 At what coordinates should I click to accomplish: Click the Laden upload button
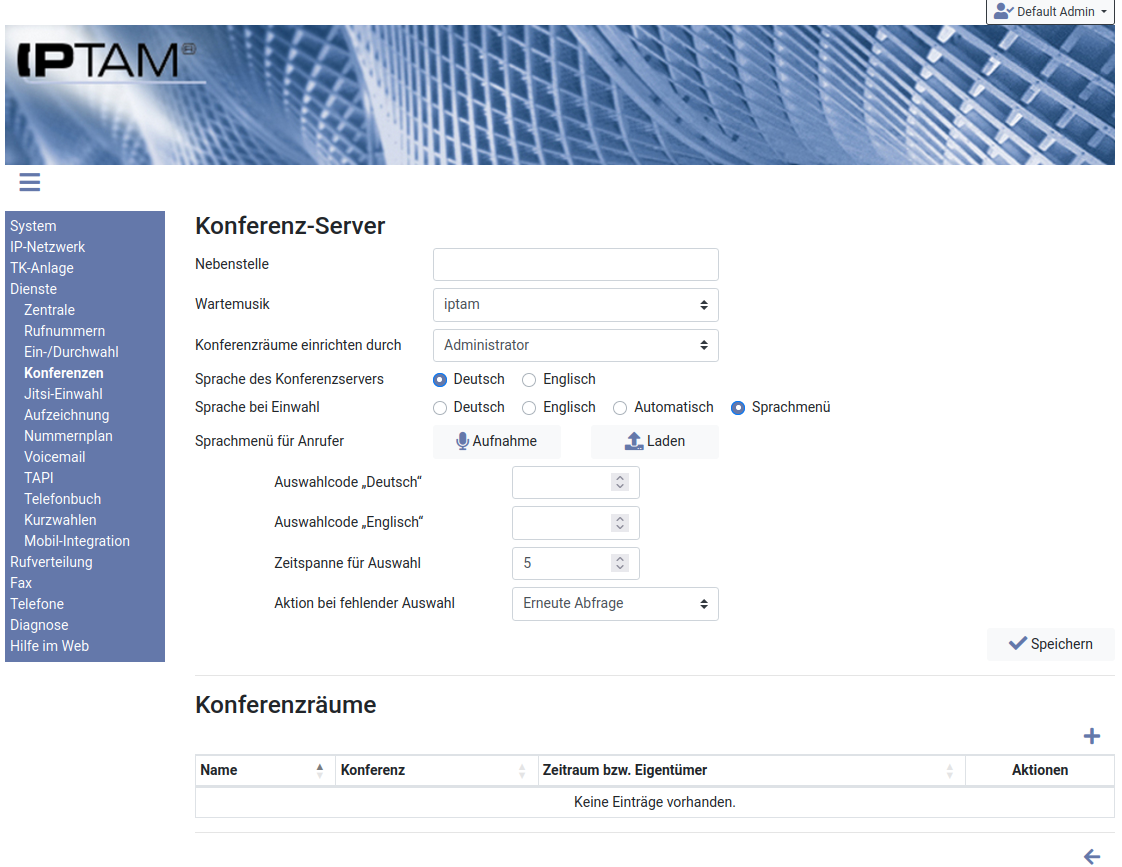[x=654, y=441]
